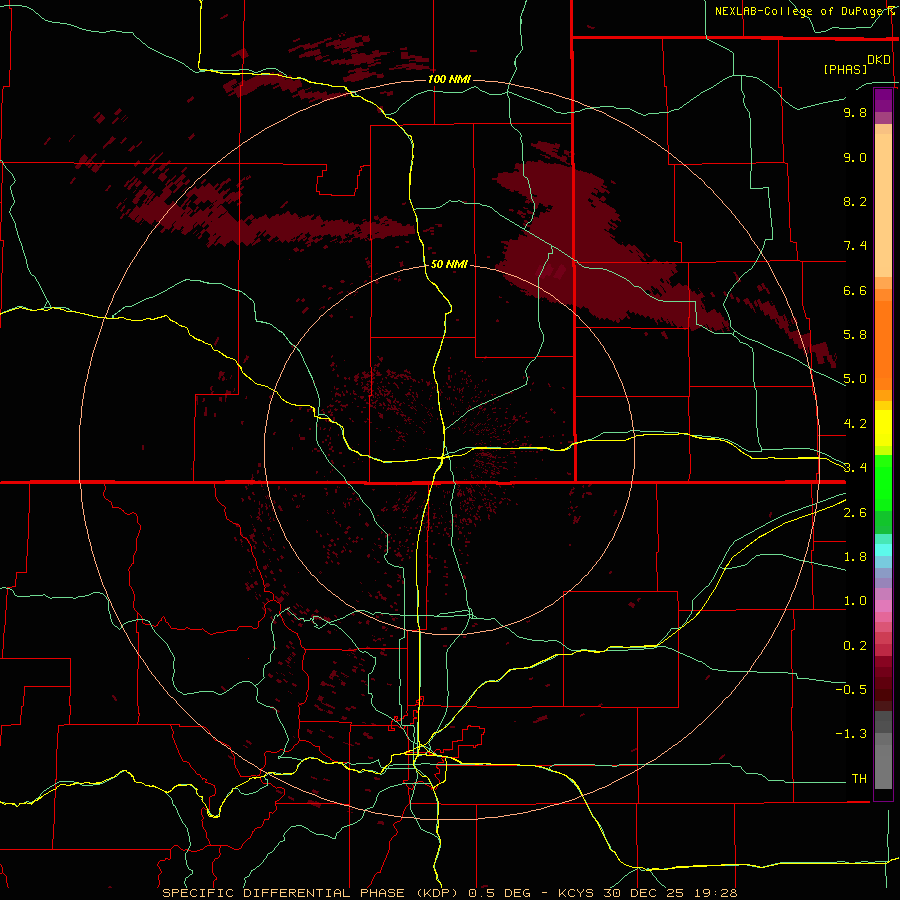This screenshot has width=900, height=900.
Task: Click the NEXLAB-College of DuPage label
Action: pyautogui.click(x=801, y=11)
